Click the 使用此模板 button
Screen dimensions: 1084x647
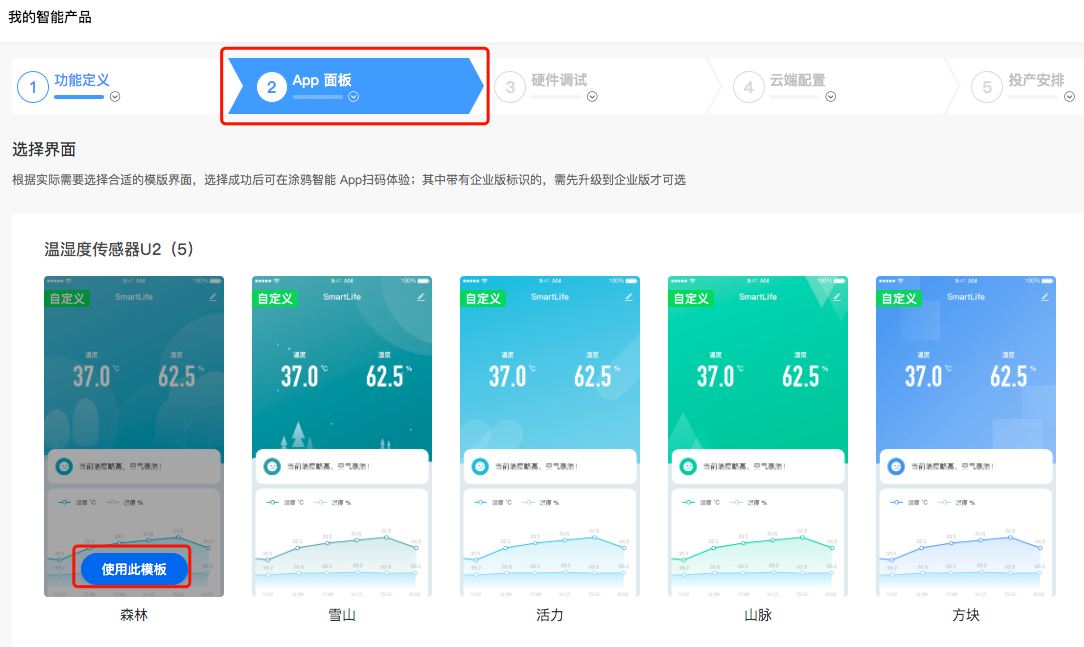(x=134, y=568)
